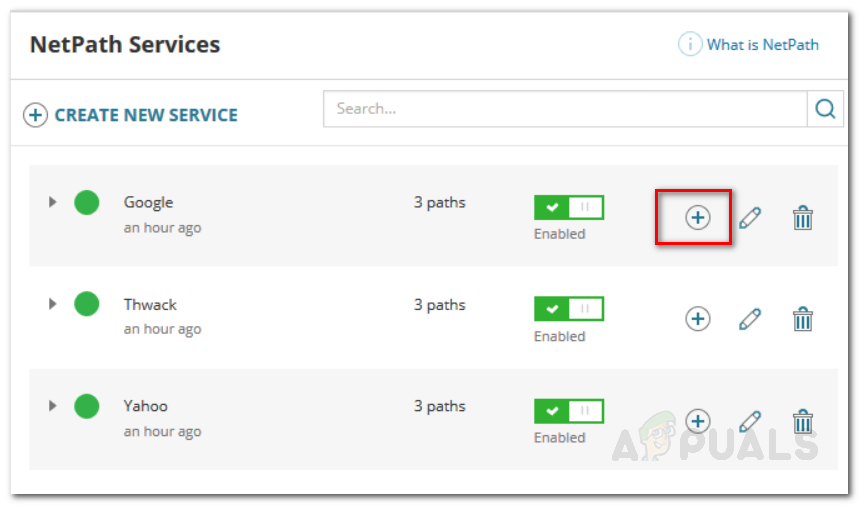
Task: Delete the Google service with the trash icon
Action: 803,217
